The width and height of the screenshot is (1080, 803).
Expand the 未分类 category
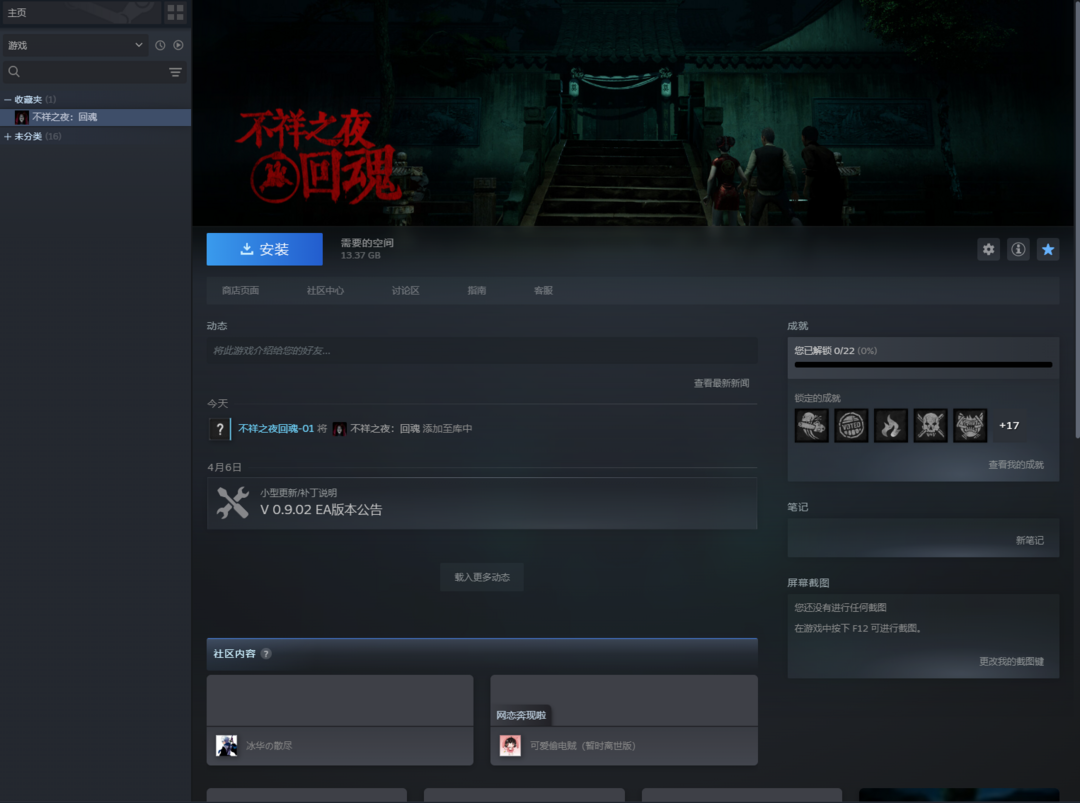click(8, 136)
